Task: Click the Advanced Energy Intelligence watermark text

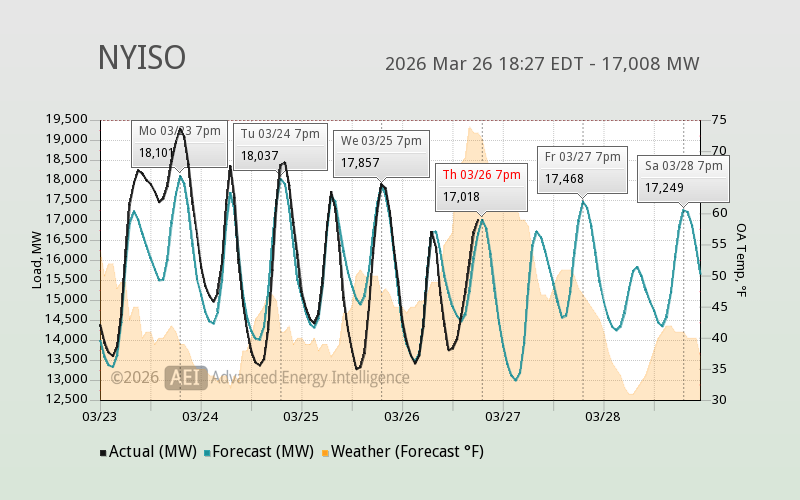Action: click(x=310, y=377)
